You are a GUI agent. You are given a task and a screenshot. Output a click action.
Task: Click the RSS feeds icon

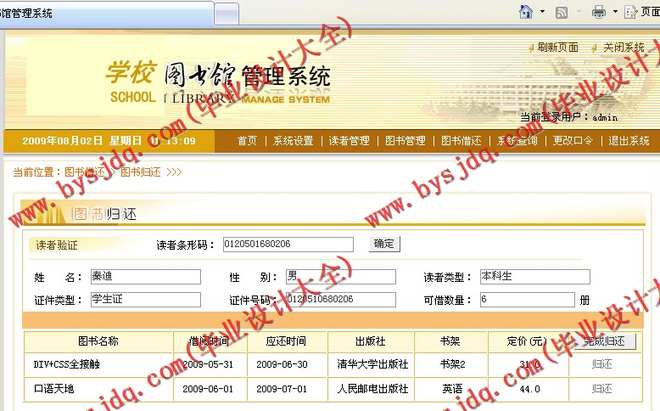(562, 12)
